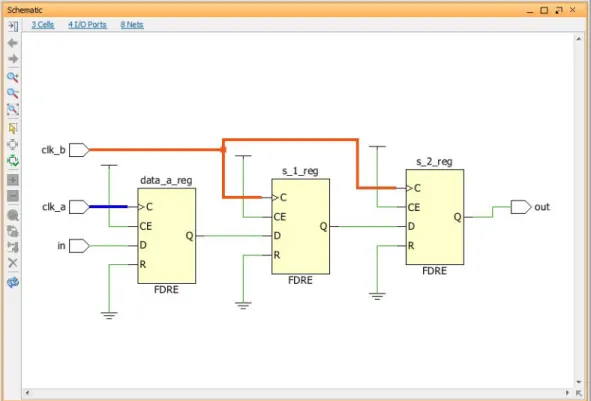Select the s_2_reg flip-flop block
The height and width of the screenshot is (401, 591).
pyautogui.click(x=435, y=217)
